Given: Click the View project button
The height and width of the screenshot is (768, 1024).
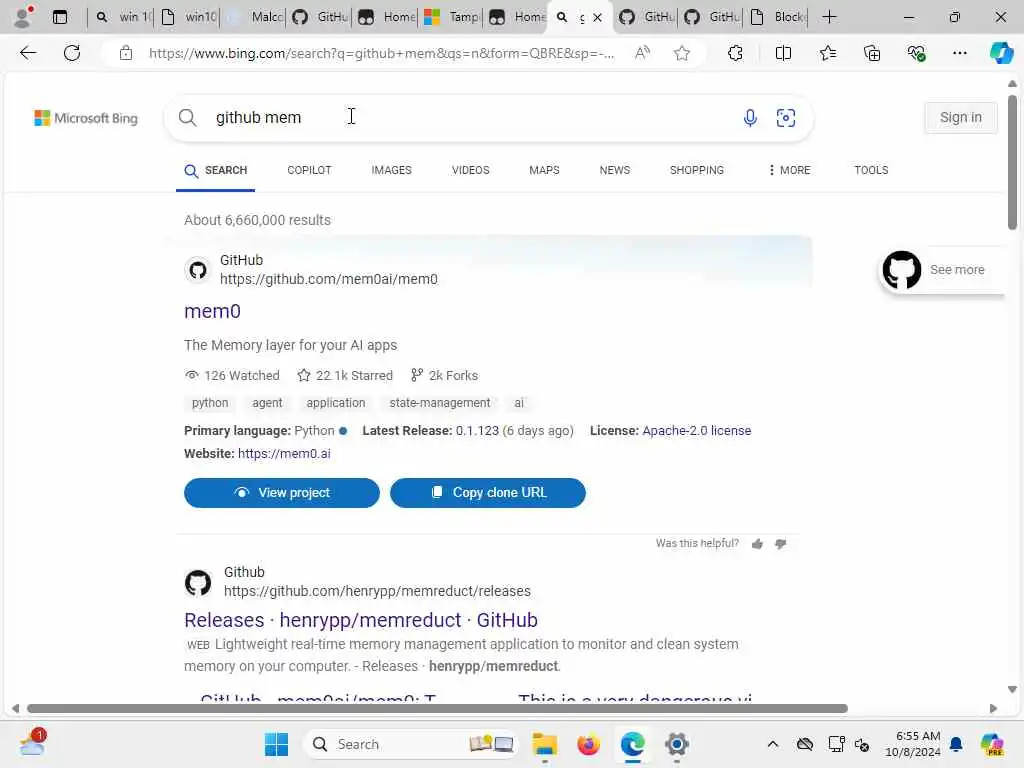Looking at the screenshot, I should click(281, 492).
